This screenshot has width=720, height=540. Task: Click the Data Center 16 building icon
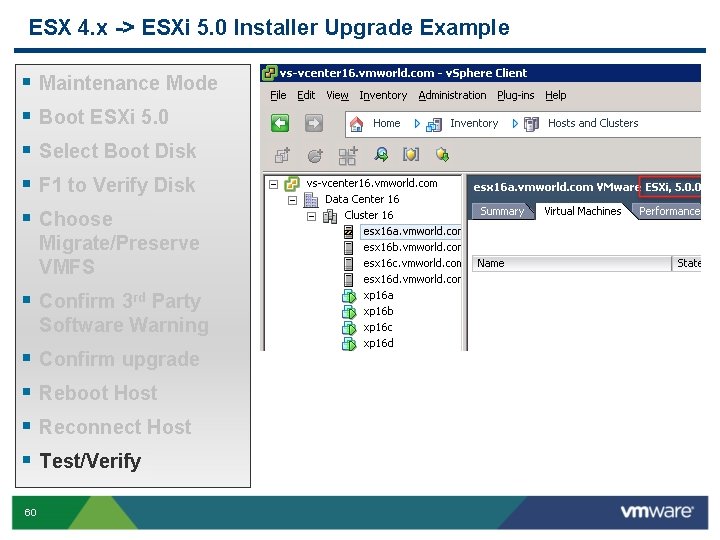(x=311, y=199)
